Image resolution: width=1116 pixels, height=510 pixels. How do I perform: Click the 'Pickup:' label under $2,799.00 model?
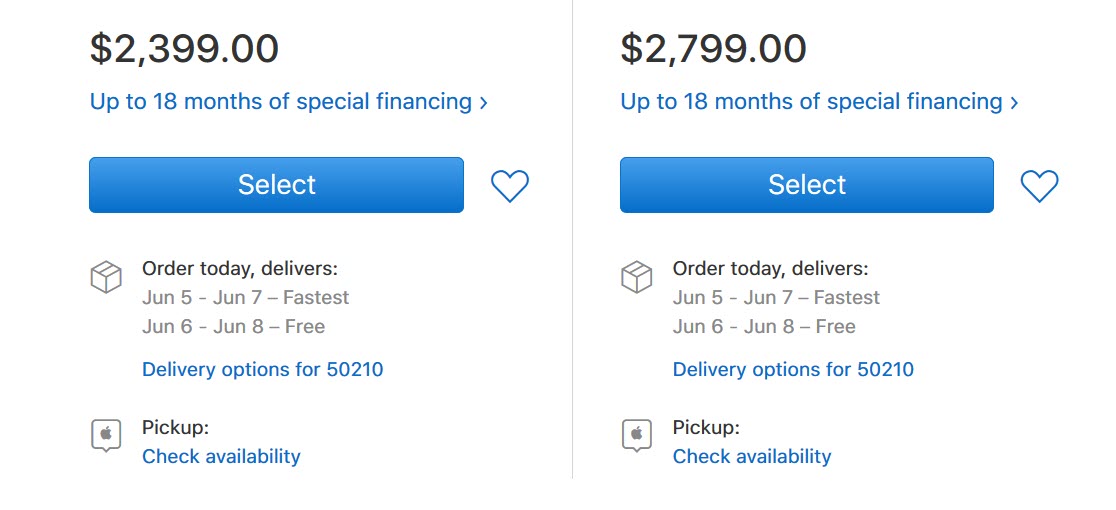[706, 428]
